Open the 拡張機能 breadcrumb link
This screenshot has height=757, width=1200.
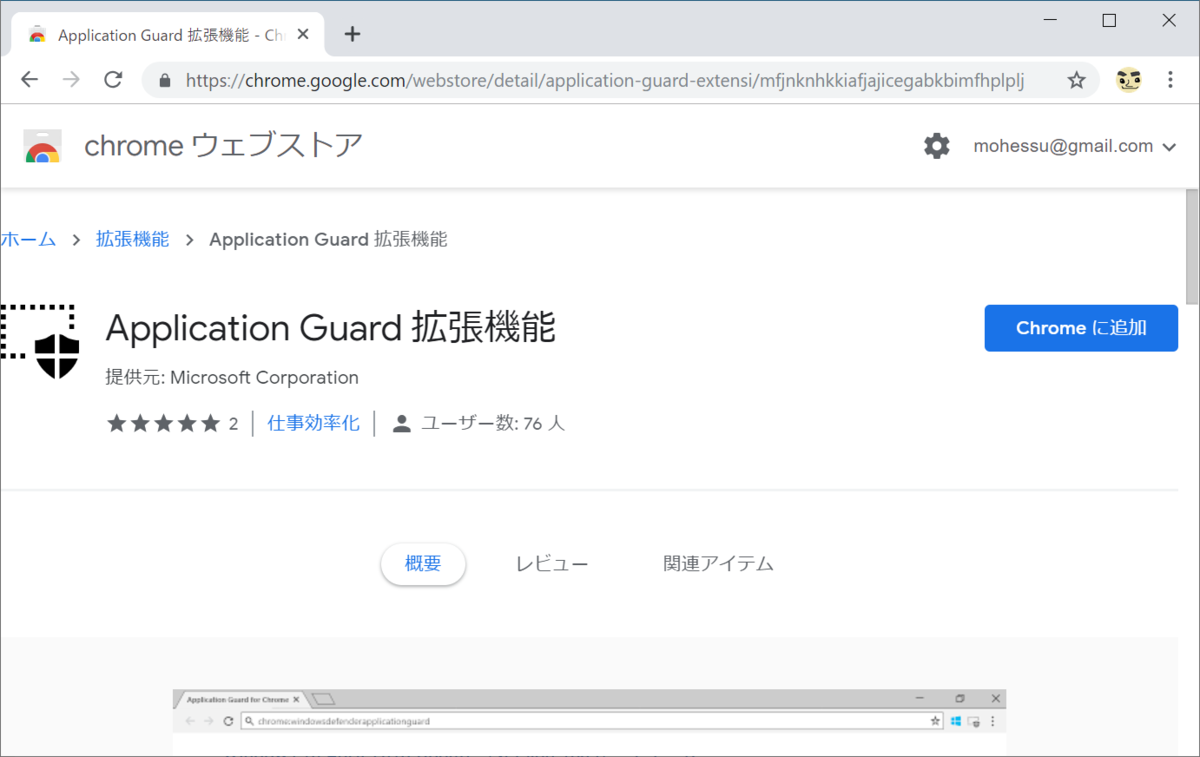point(132,239)
